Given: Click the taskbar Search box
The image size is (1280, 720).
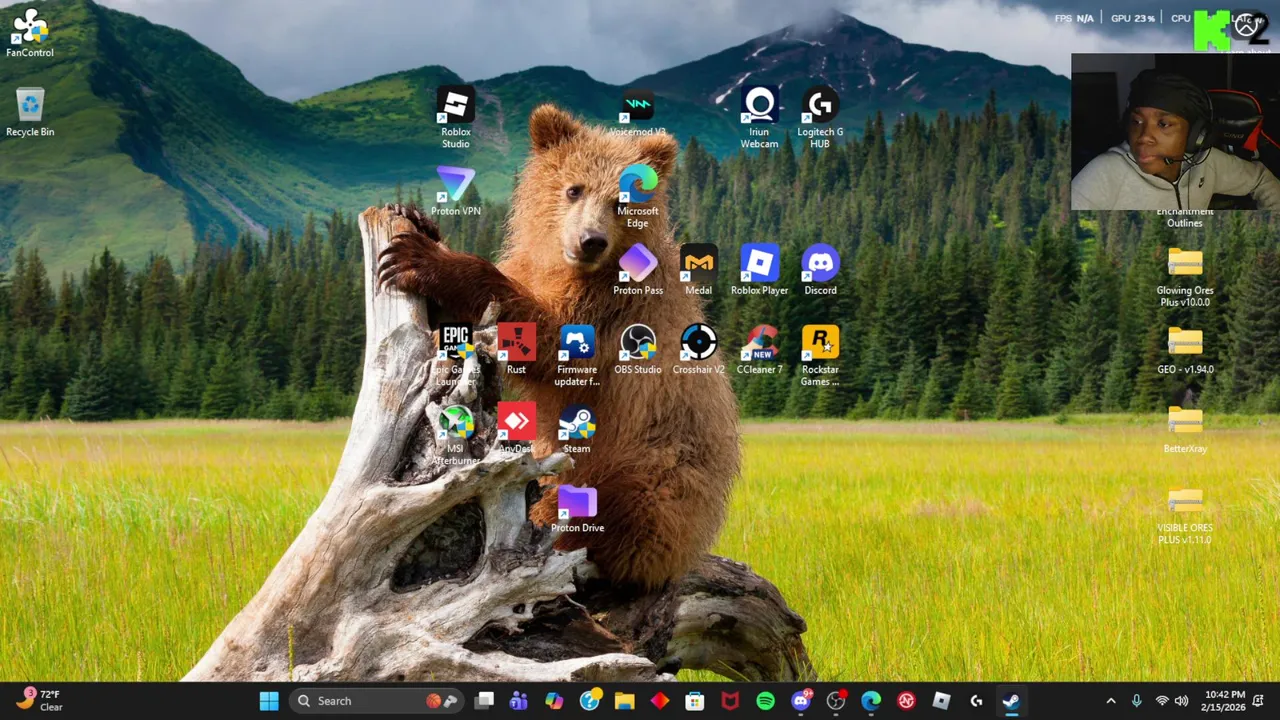Looking at the screenshot, I should (x=378, y=701).
